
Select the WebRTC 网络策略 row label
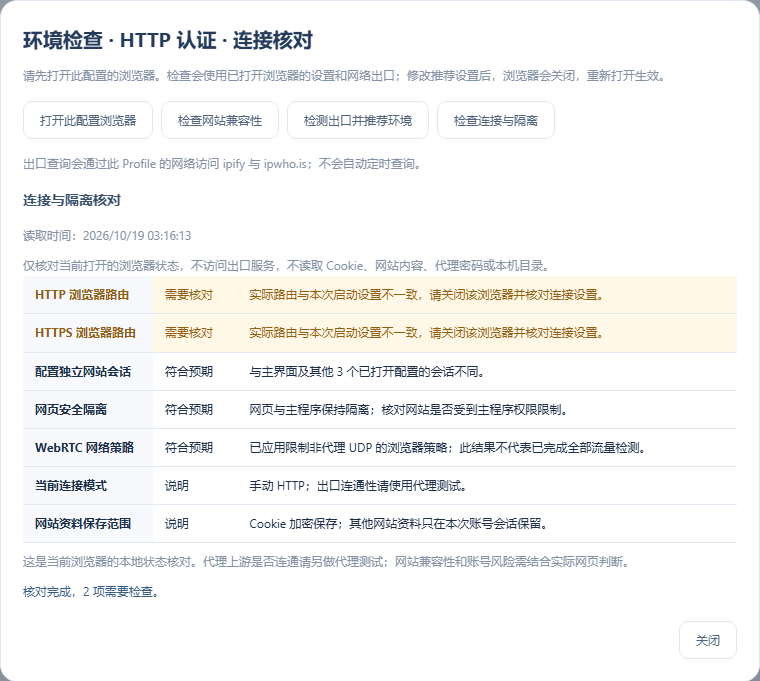84,447
